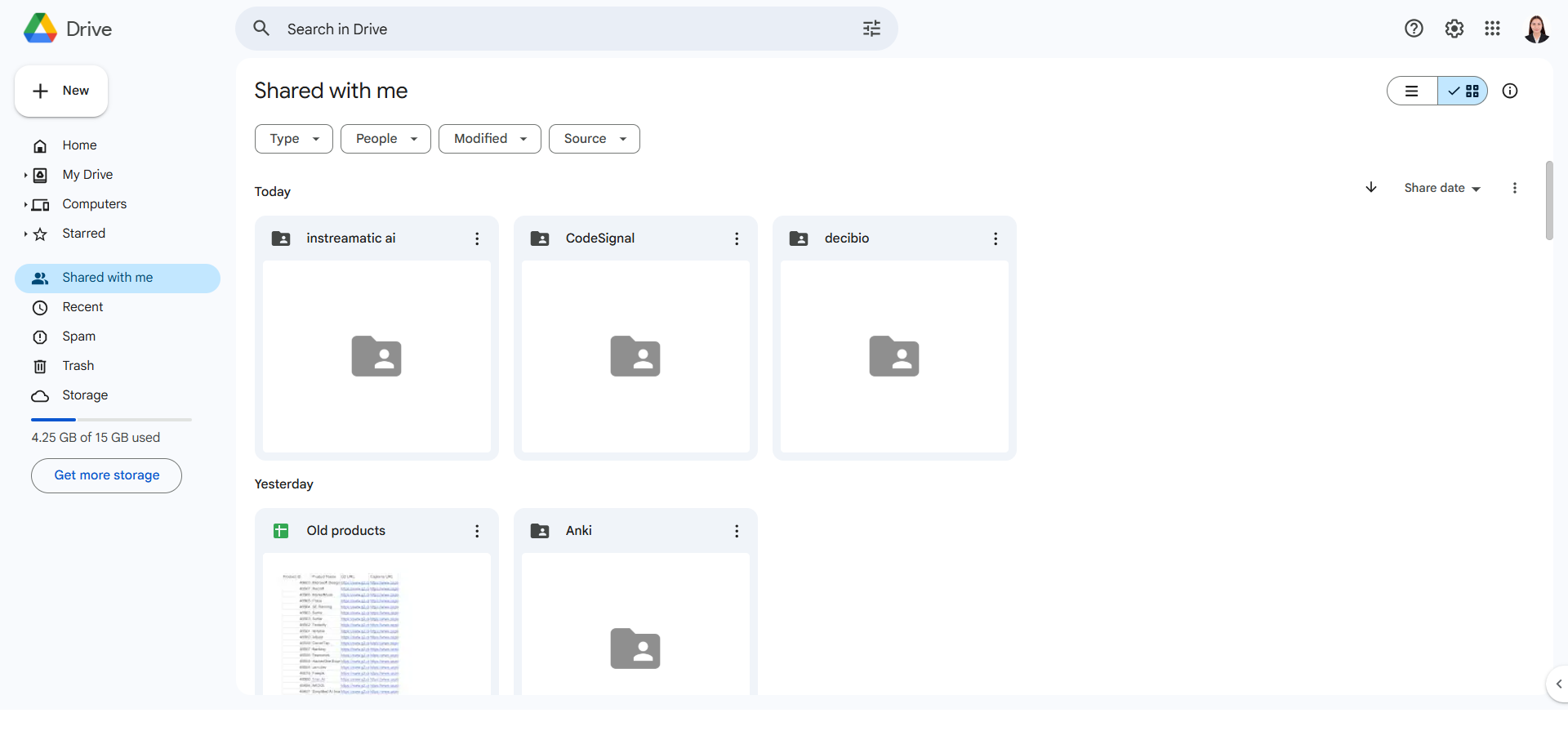Click the storage usage progress bar

coord(111,419)
